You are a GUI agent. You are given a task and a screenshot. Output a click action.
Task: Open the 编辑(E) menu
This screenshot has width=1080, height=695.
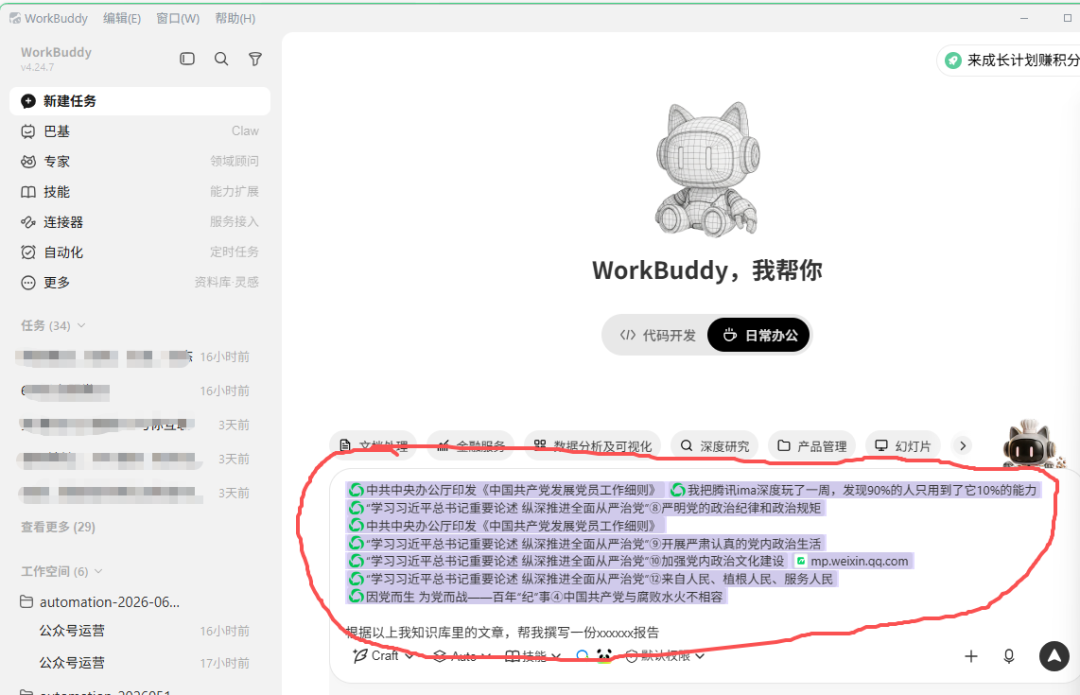(122, 19)
